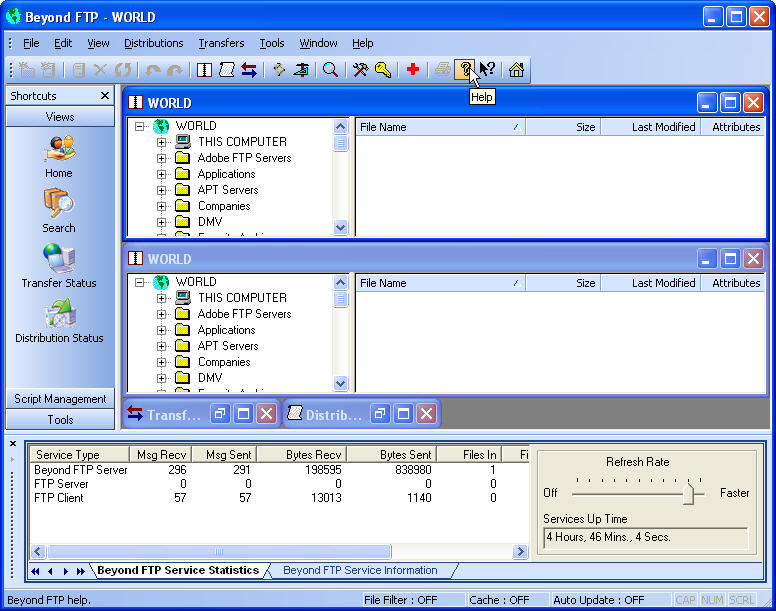Collapse the WORLD root node in active window

click(140, 126)
